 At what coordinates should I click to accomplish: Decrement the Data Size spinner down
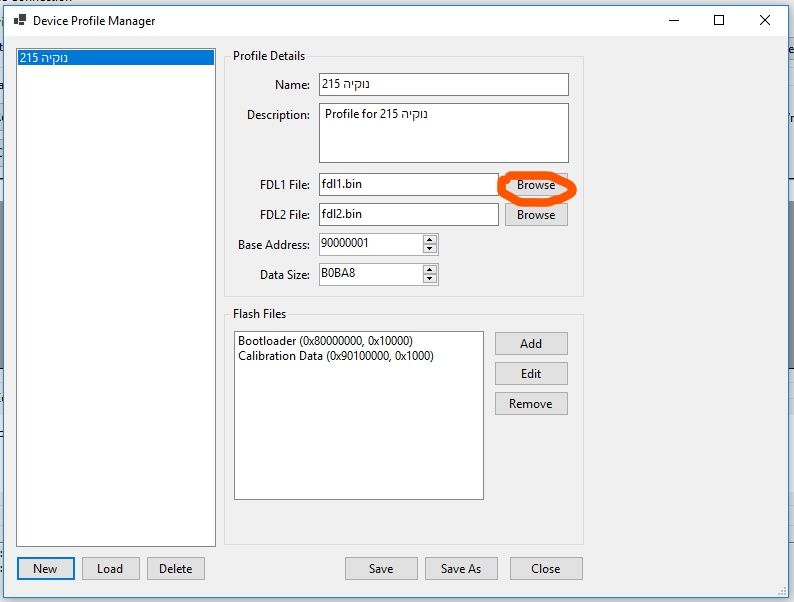(430, 279)
